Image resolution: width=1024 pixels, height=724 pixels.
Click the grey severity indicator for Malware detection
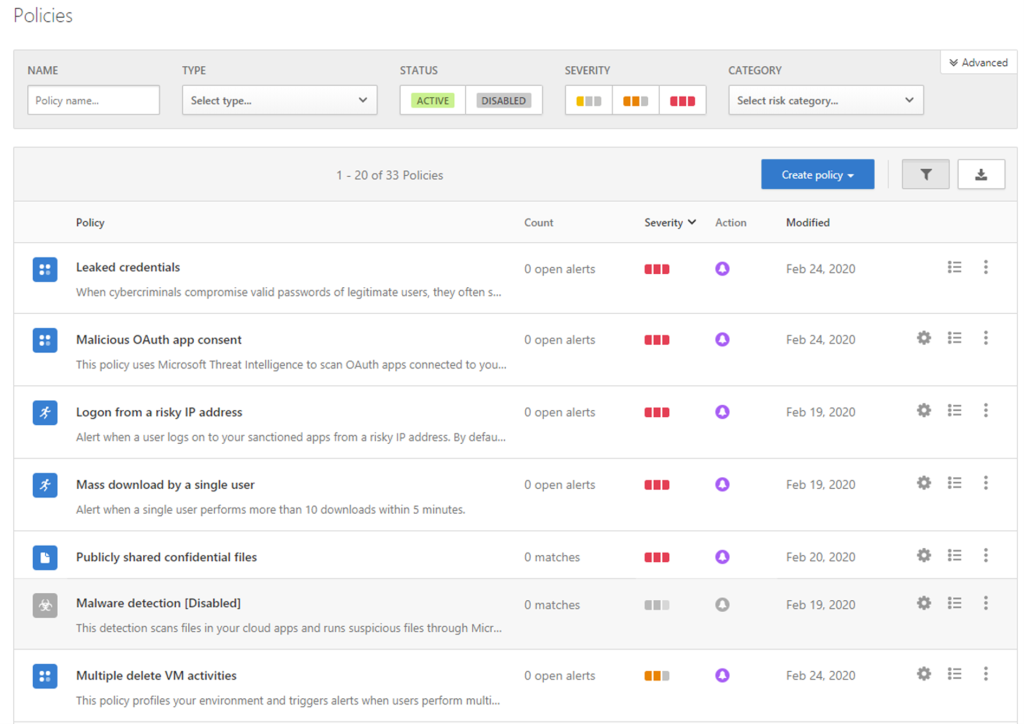coord(657,605)
